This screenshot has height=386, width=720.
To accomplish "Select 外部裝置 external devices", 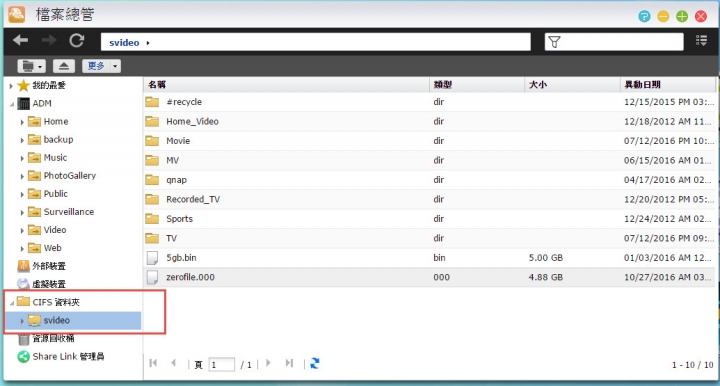I will coord(49,266).
